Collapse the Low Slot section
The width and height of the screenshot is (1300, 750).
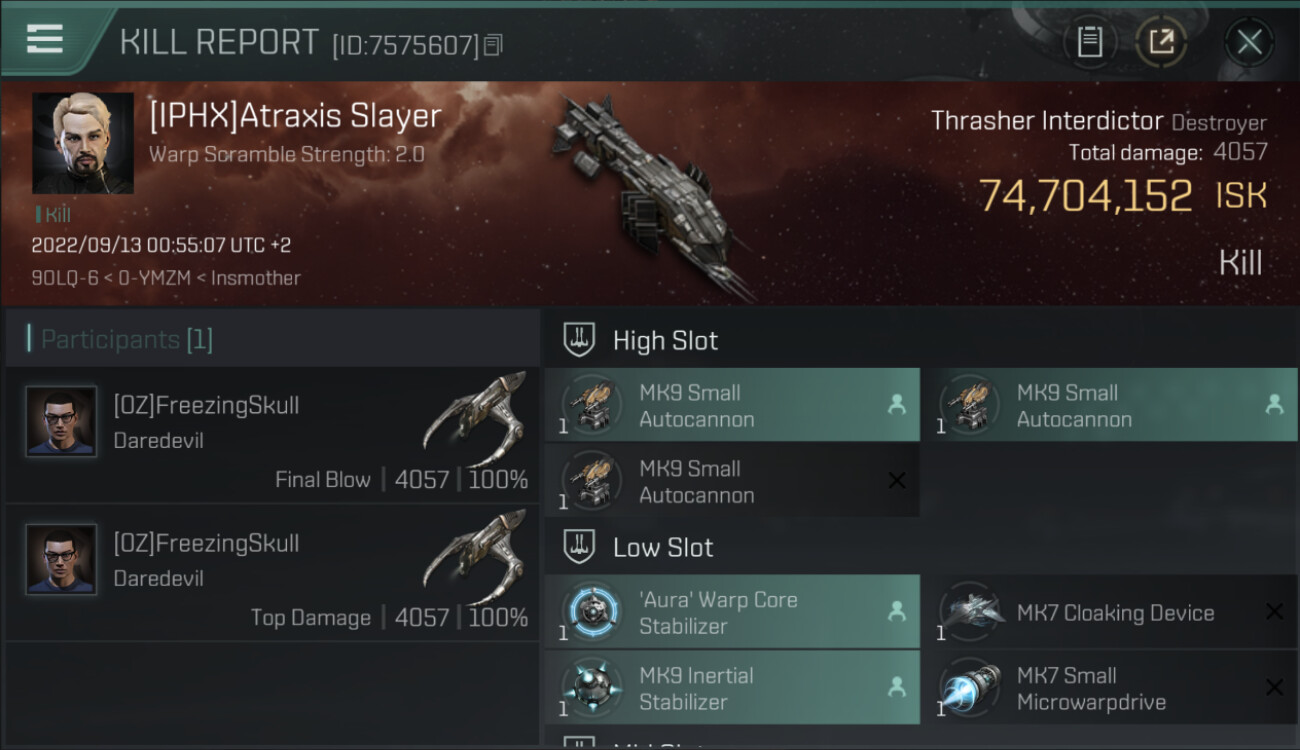pyautogui.click(x=638, y=547)
